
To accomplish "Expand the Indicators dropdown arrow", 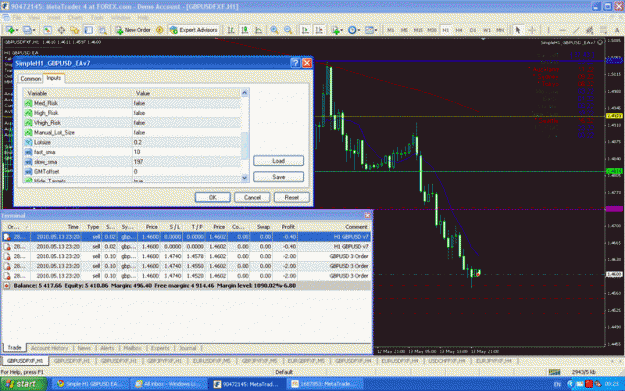I will 342,30.
